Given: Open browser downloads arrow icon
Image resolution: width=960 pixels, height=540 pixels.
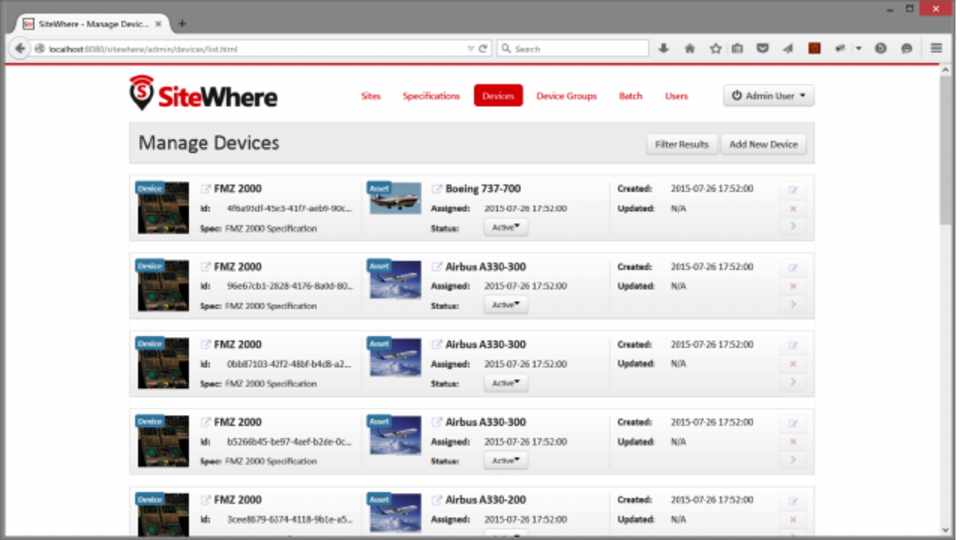Looking at the screenshot, I should point(663,48).
